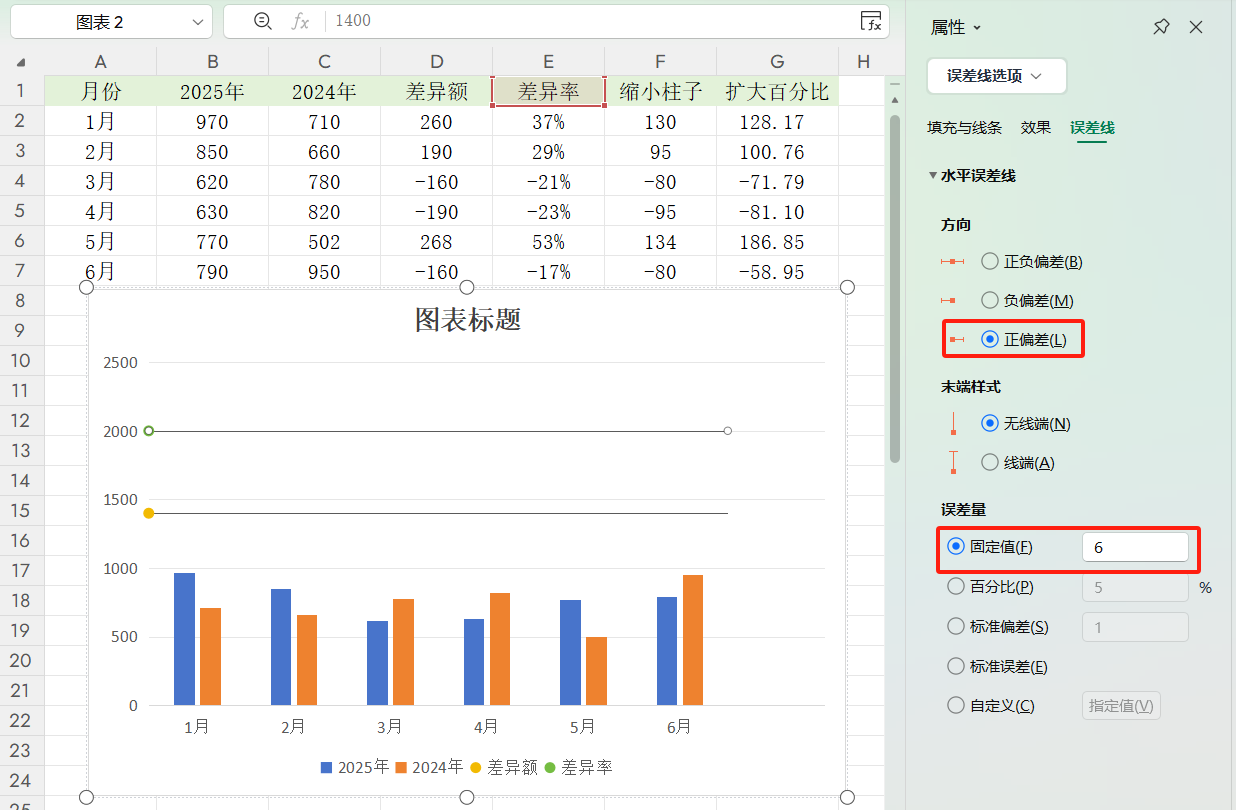Viewport: 1236px width, 810px height.
Task: Click the 固定值 input field showing 6
Action: pos(1135,546)
